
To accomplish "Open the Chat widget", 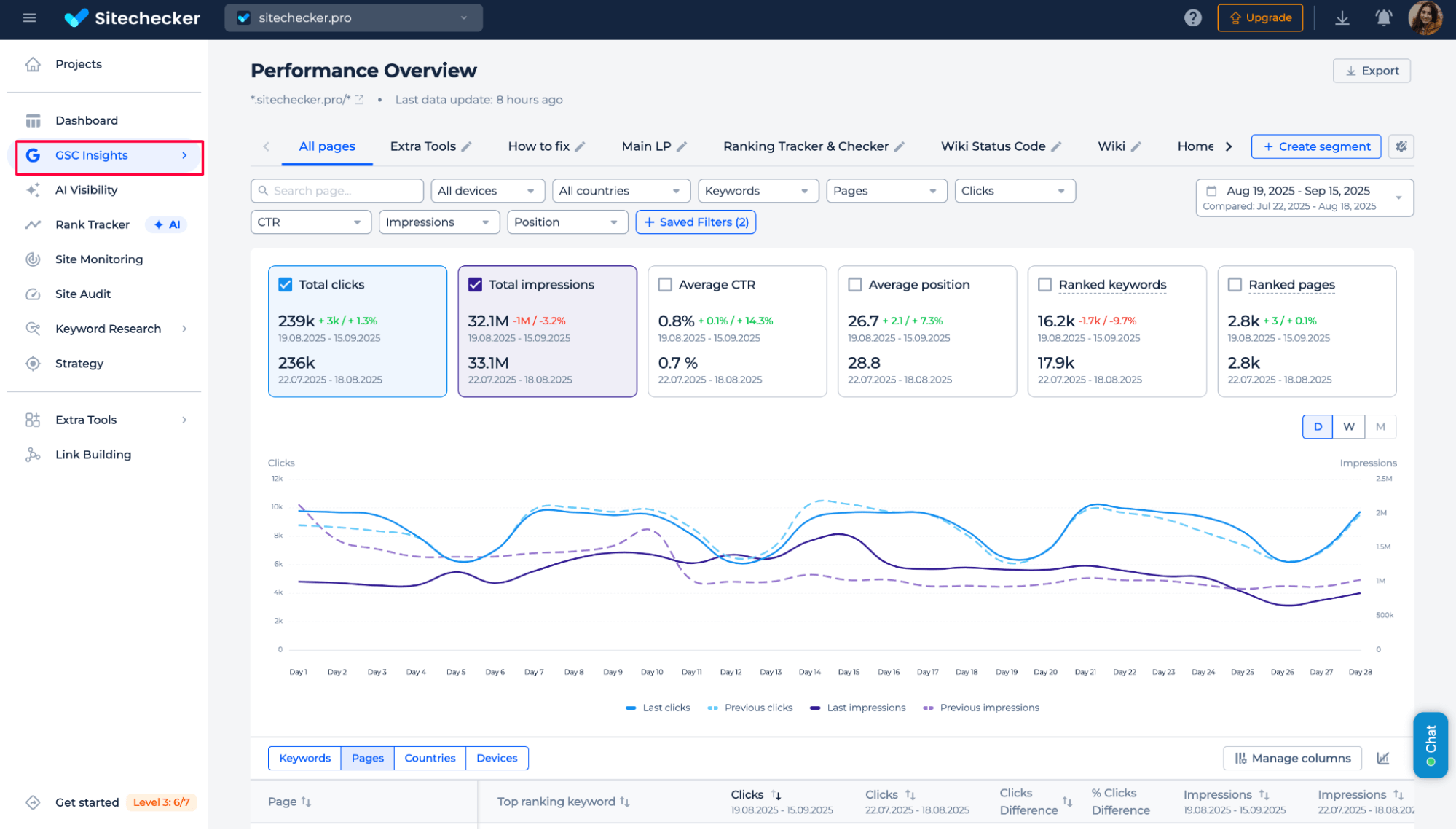I will point(1431,745).
